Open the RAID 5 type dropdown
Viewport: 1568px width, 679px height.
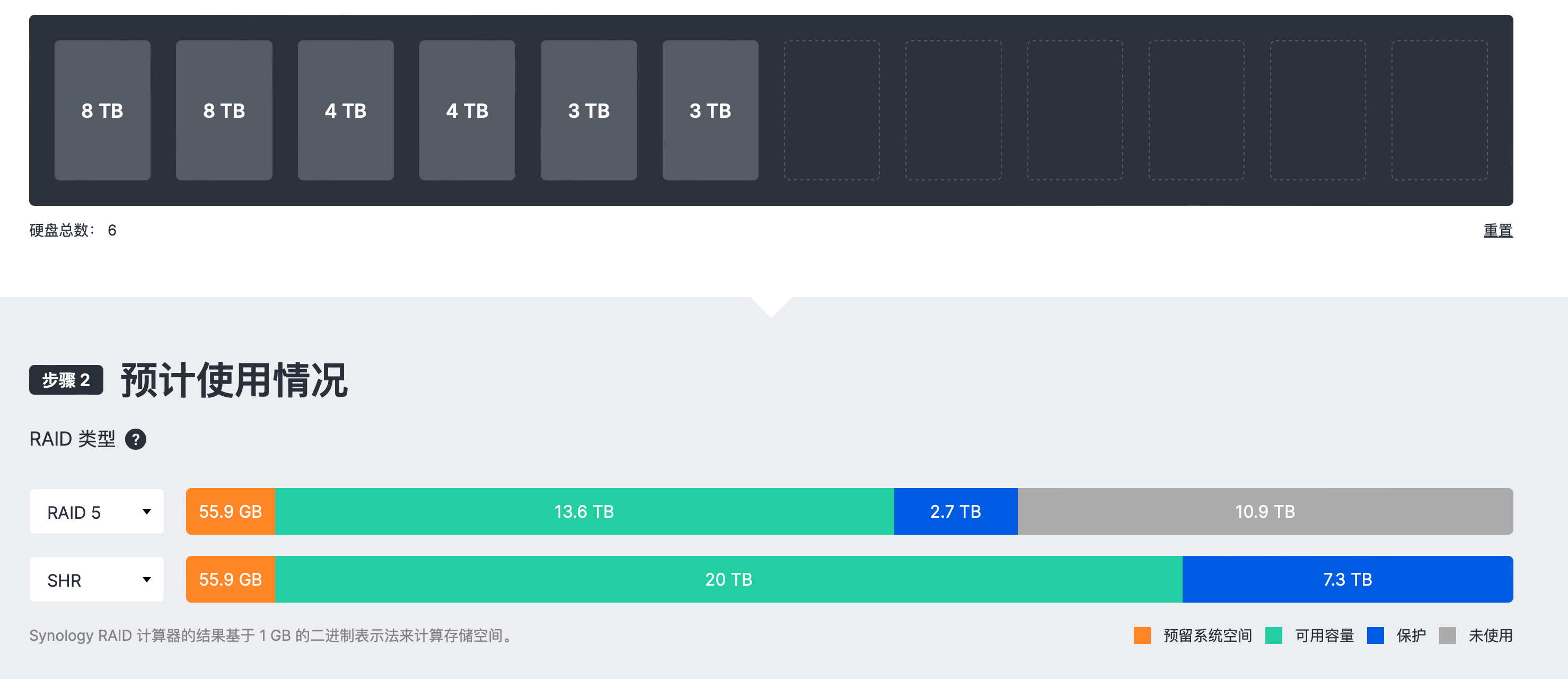[97, 511]
